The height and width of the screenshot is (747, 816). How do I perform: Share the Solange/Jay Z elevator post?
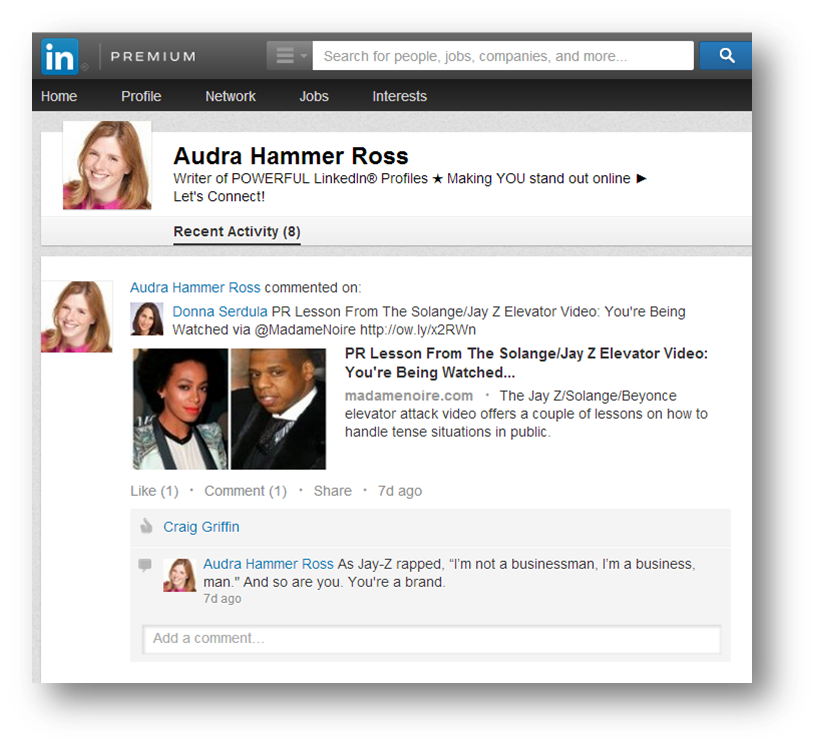click(x=332, y=490)
